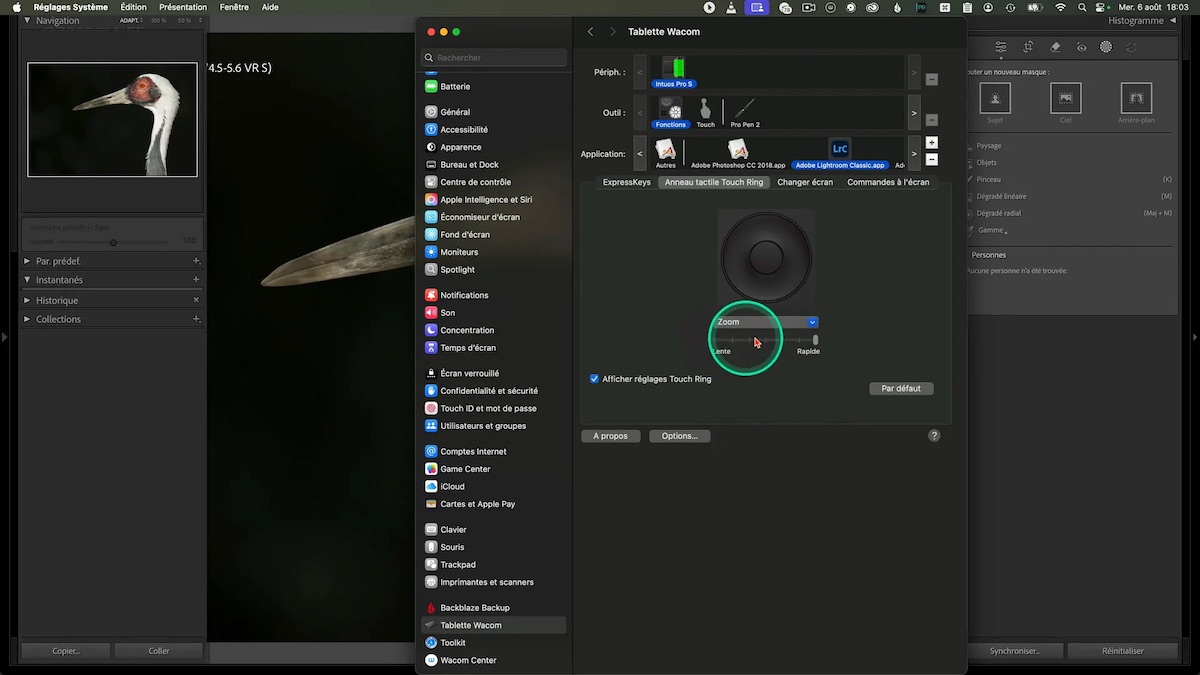Click the Options... button
The image size is (1200, 675).
click(x=680, y=436)
